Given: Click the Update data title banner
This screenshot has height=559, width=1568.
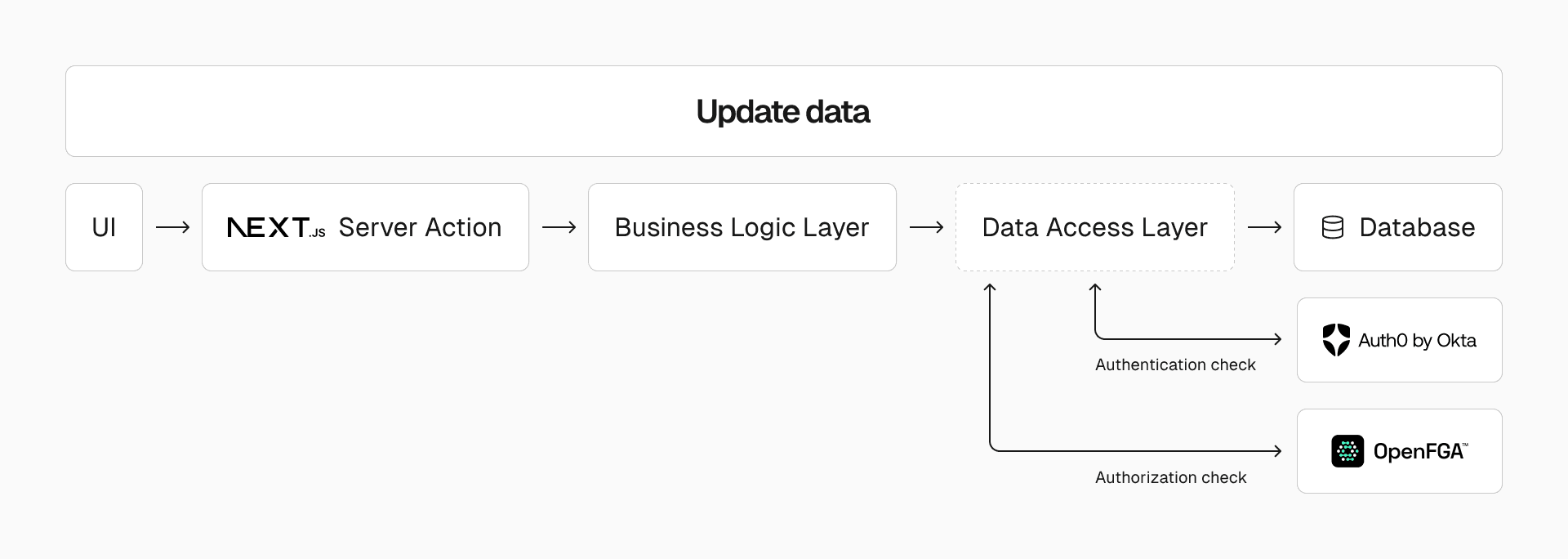Looking at the screenshot, I should pos(783,111).
